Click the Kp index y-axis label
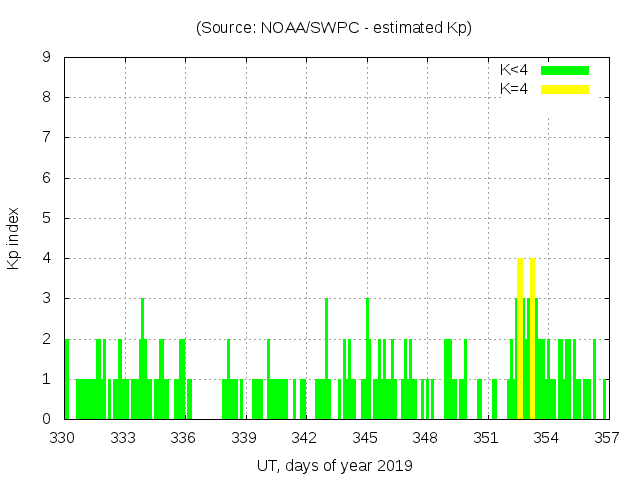640x480 pixels. 14,239
